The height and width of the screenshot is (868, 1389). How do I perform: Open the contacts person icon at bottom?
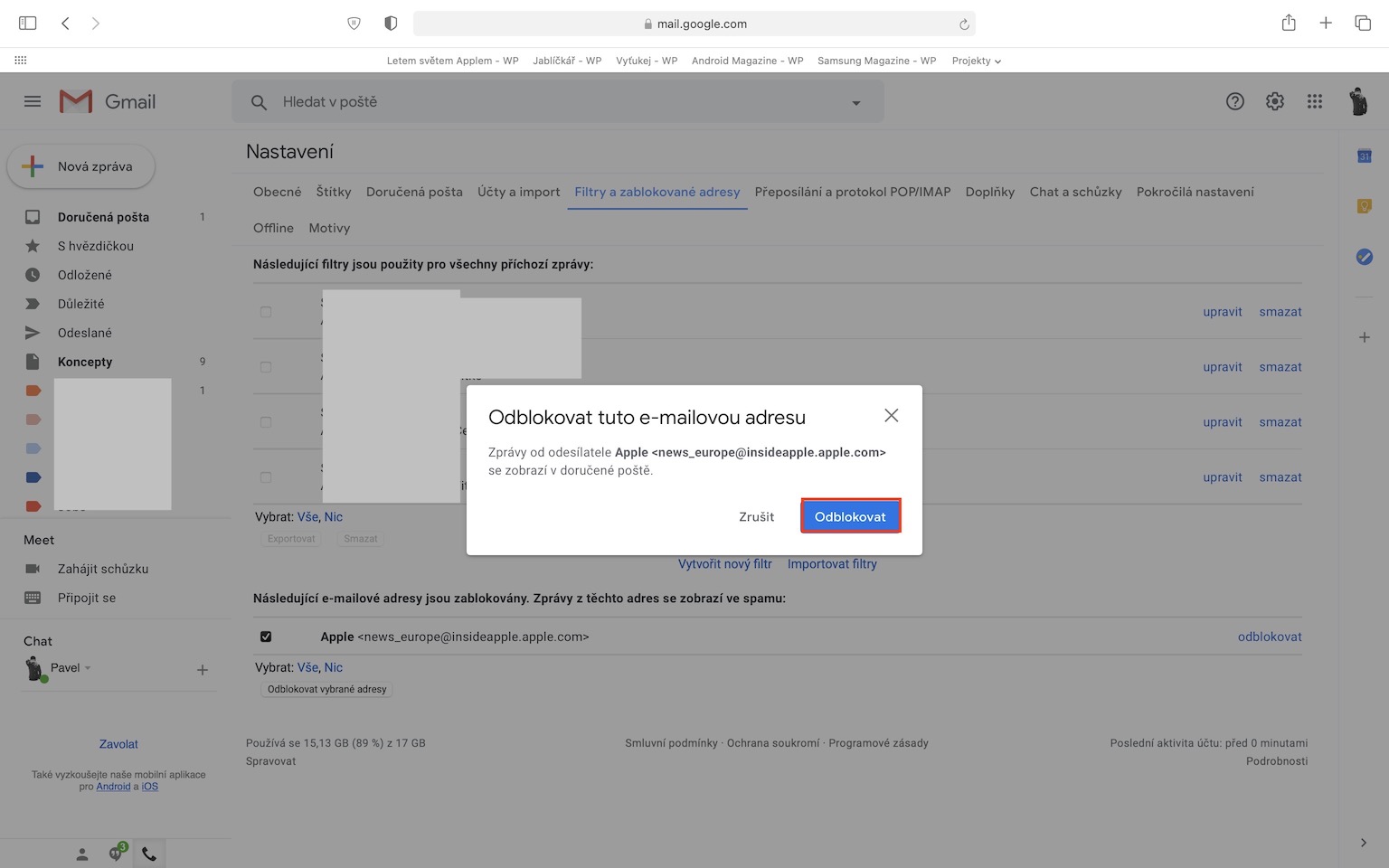82,854
